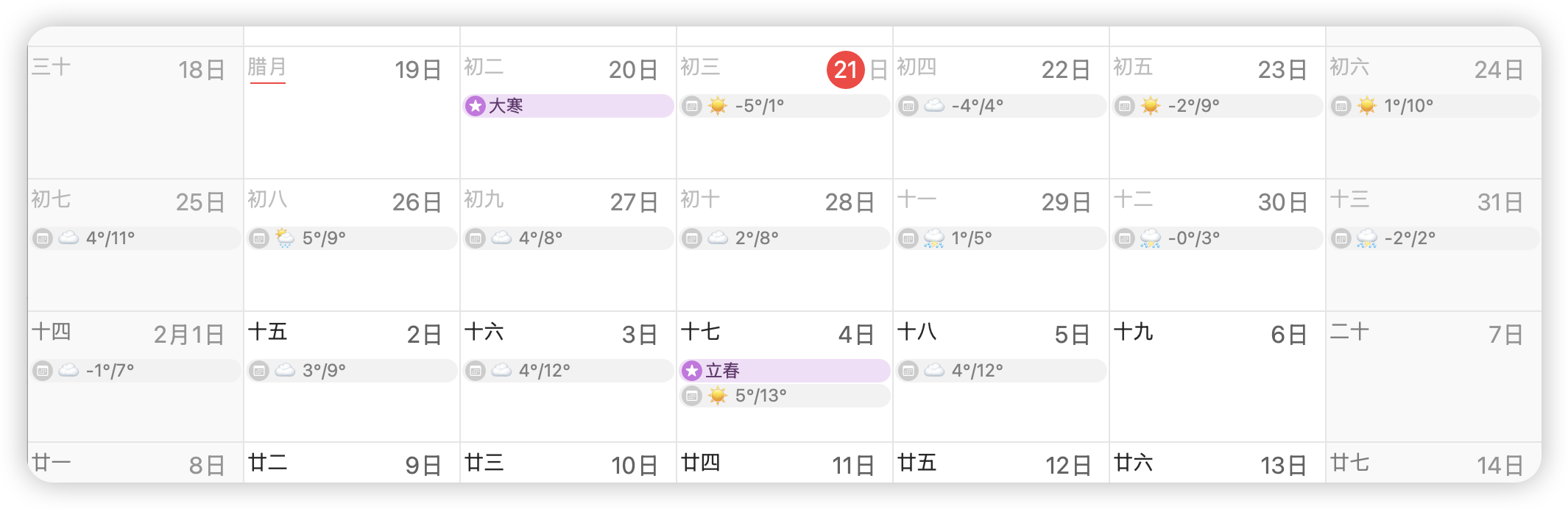Click the snow weather icon on the 29th
Image resolution: width=1568 pixels, height=509 pixels.
pos(934,238)
